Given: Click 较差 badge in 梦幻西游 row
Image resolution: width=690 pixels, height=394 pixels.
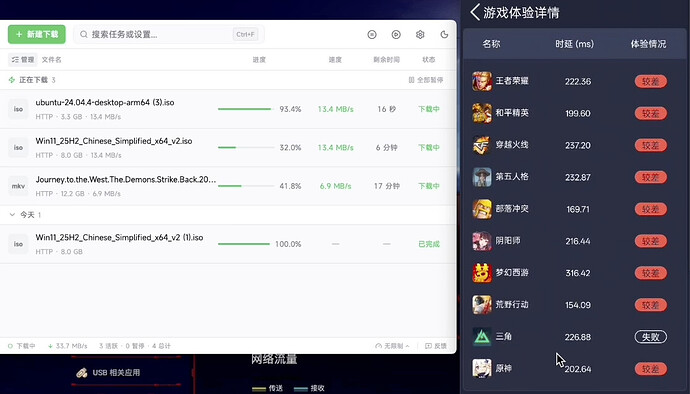Looking at the screenshot, I should click(650, 273).
